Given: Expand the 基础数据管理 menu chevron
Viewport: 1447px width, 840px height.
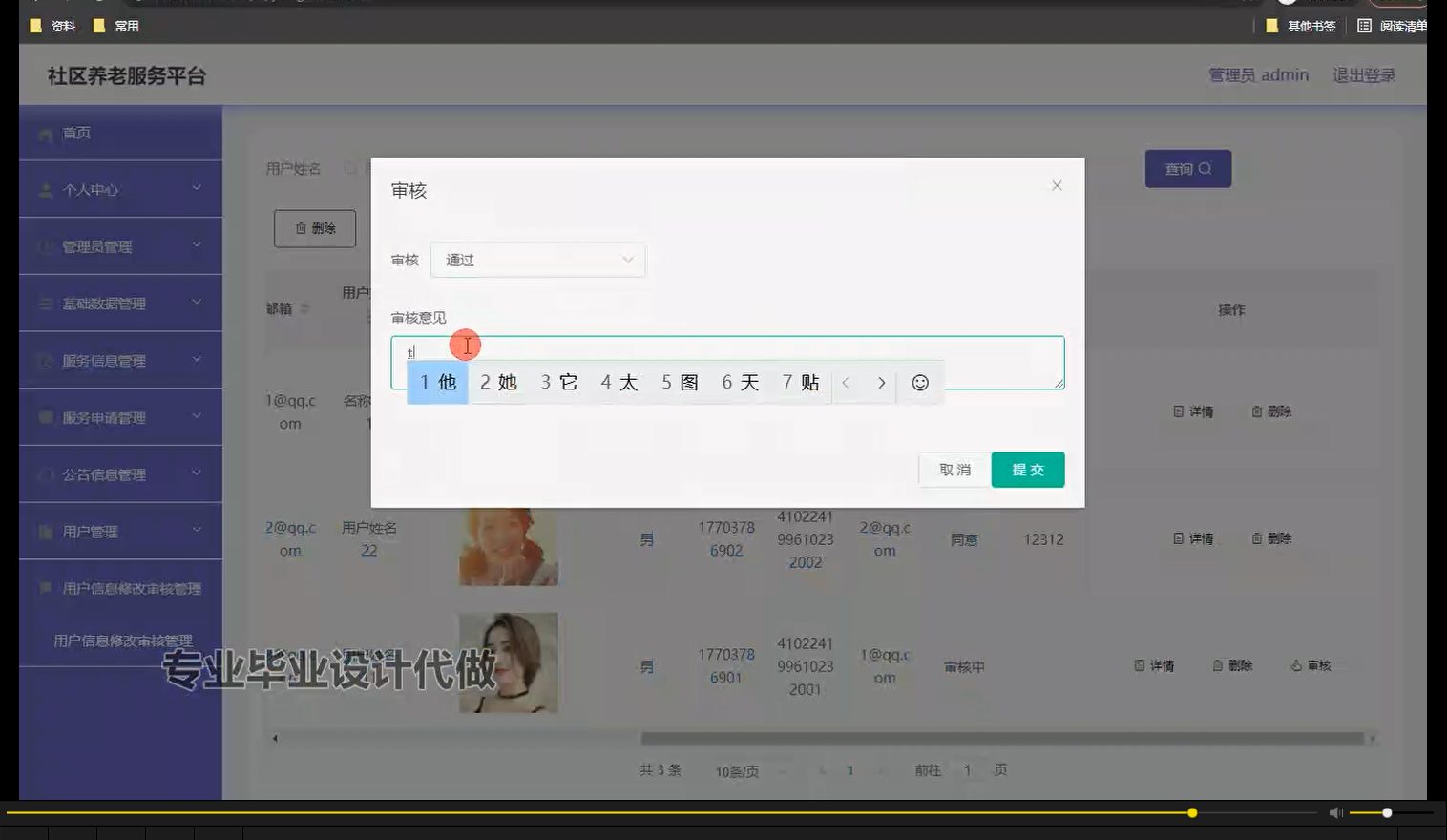Looking at the screenshot, I should click(198, 304).
